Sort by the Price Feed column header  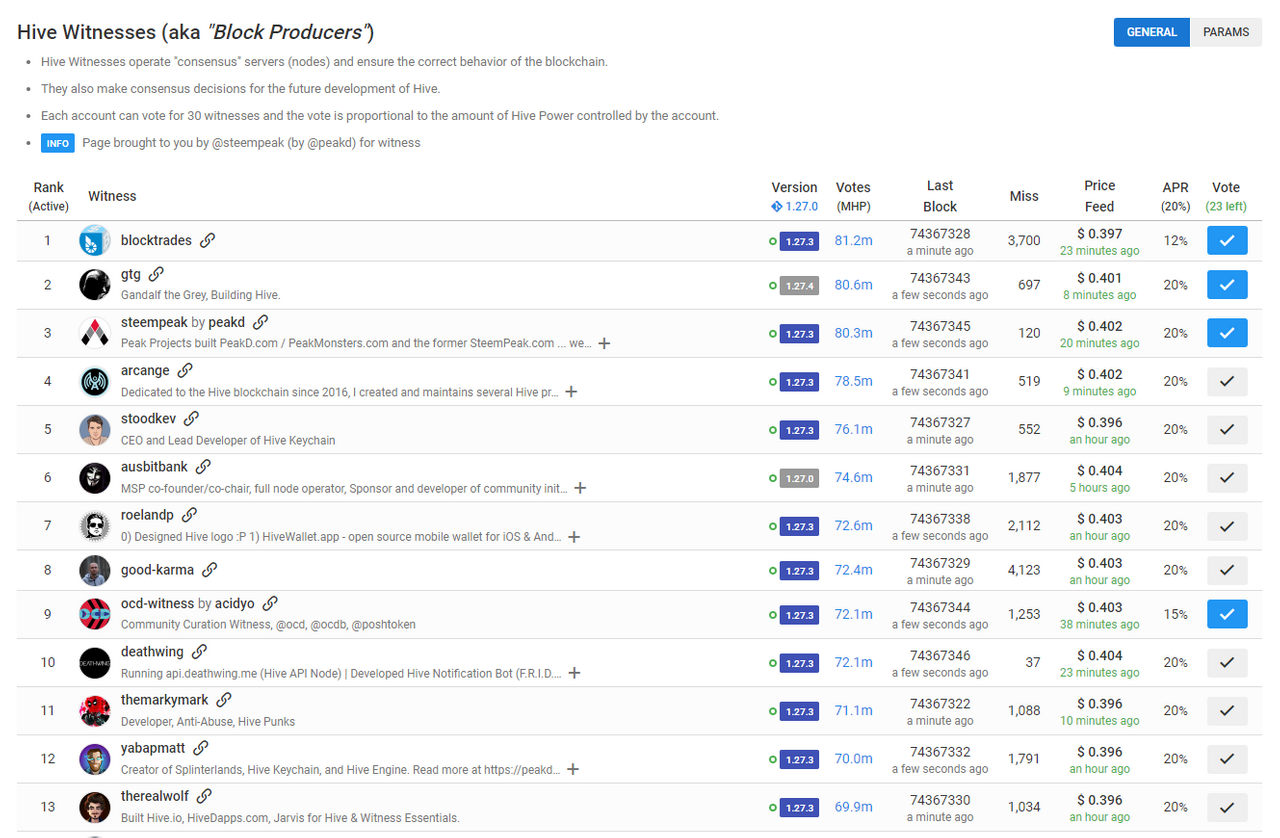[x=1100, y=196]
